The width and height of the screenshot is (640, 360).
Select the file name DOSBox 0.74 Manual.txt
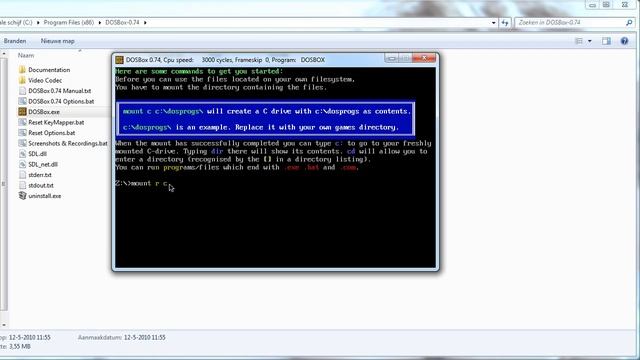click(60, 91)
